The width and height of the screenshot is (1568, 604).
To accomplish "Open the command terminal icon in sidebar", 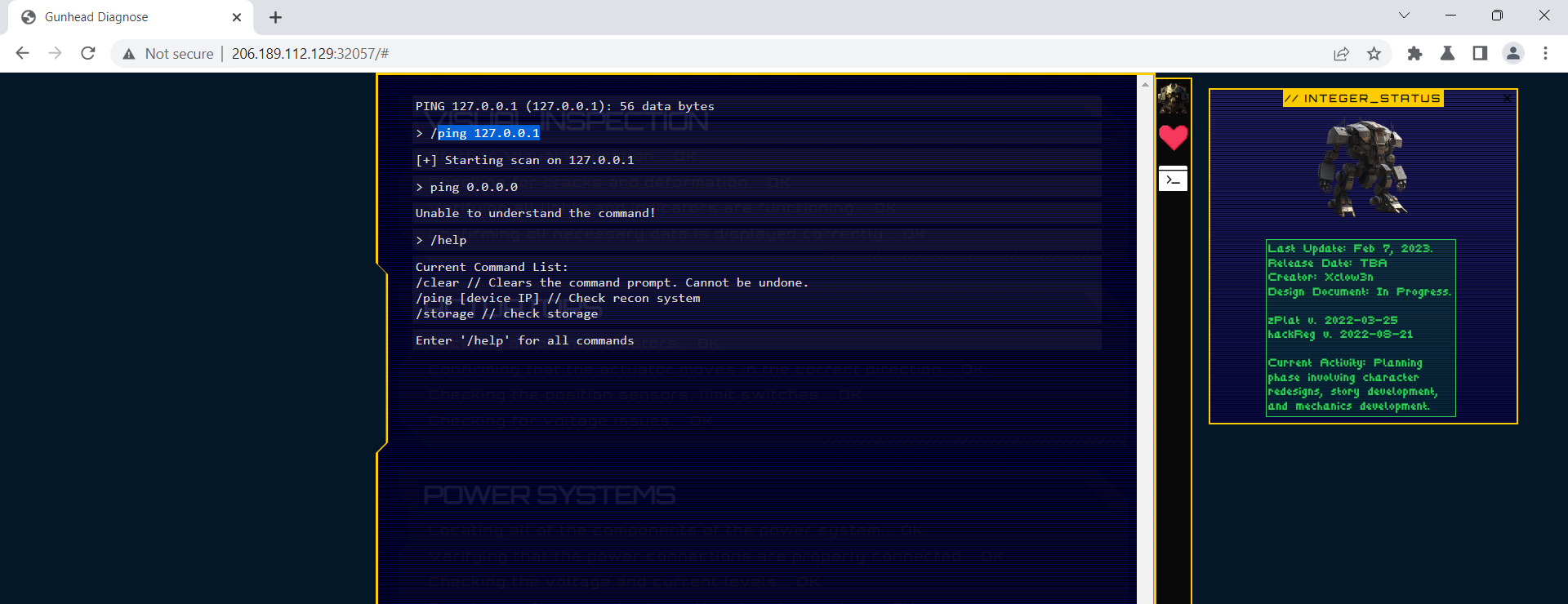I will tap(1174, 179).
